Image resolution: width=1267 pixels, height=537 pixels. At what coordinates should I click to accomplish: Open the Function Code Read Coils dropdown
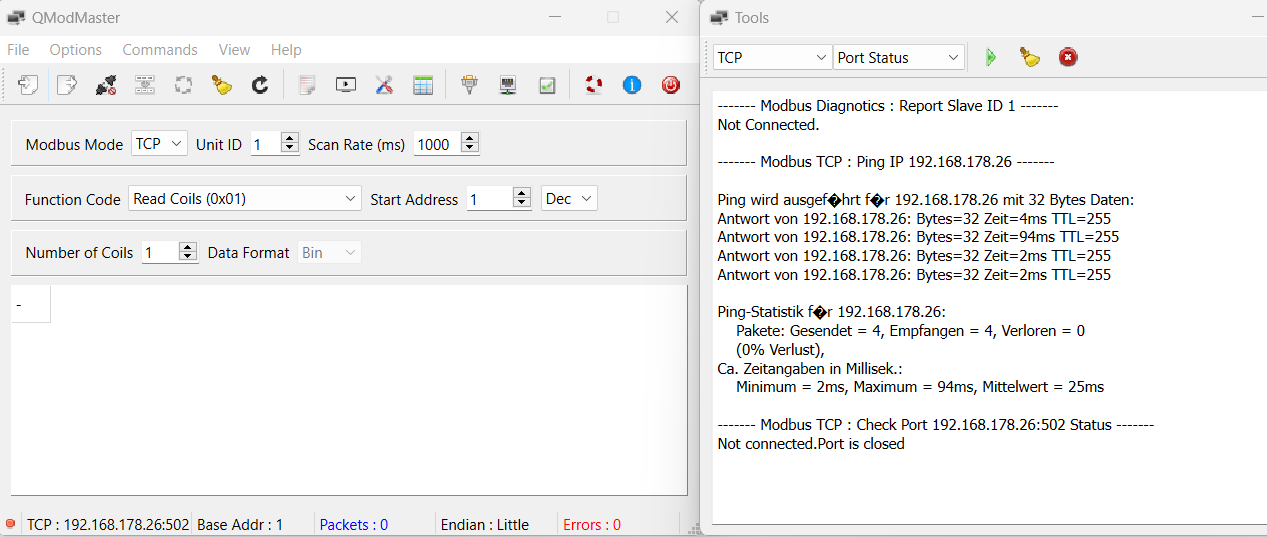pos(245,199)
